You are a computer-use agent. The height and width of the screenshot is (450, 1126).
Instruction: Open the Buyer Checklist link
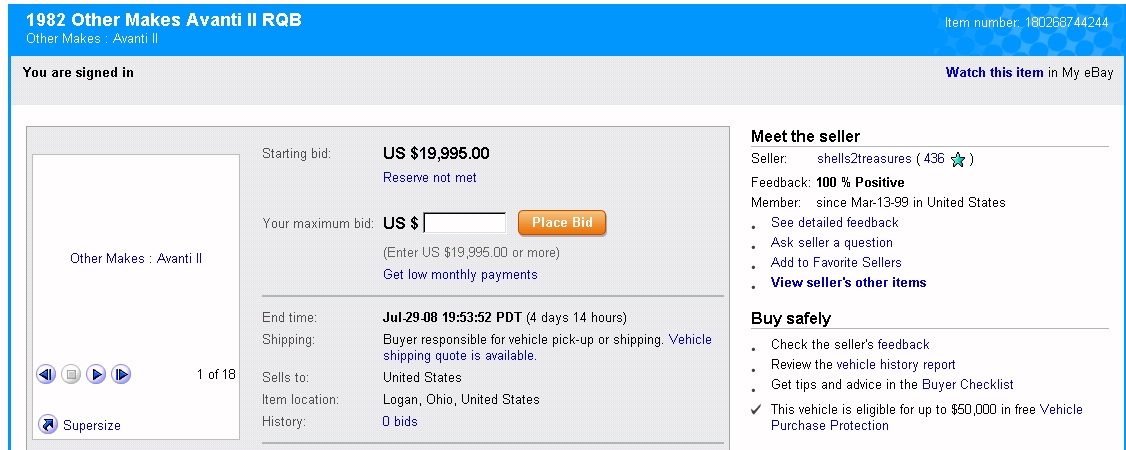pos(967,385)
